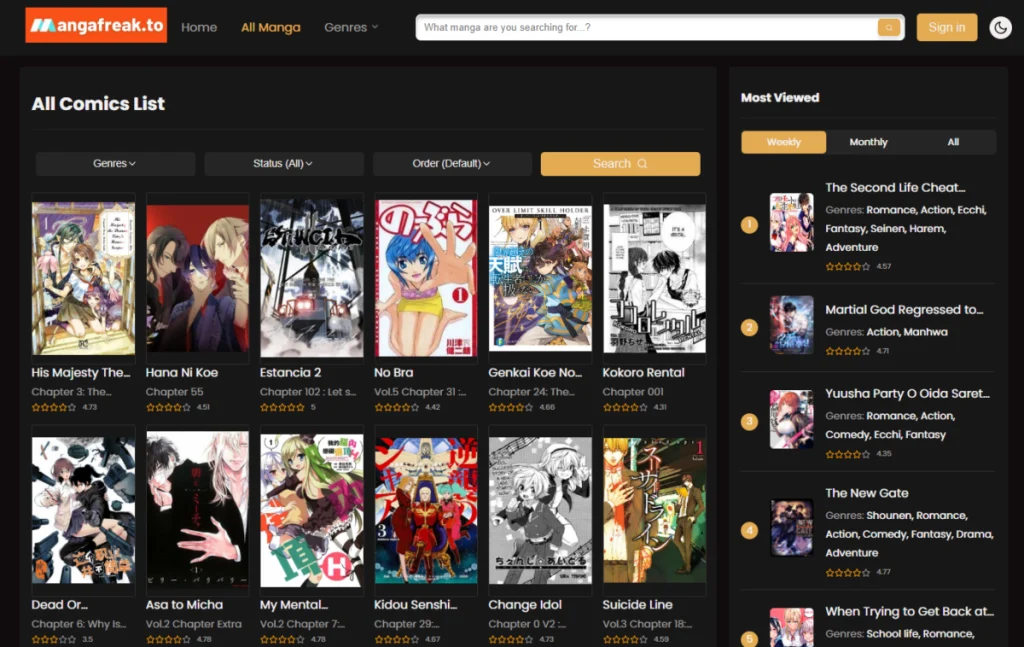This screenshot has height=647, width=1024.
Task: Open Chapter 001 of Kokoro Rental
Action: [x=633, y=392]
